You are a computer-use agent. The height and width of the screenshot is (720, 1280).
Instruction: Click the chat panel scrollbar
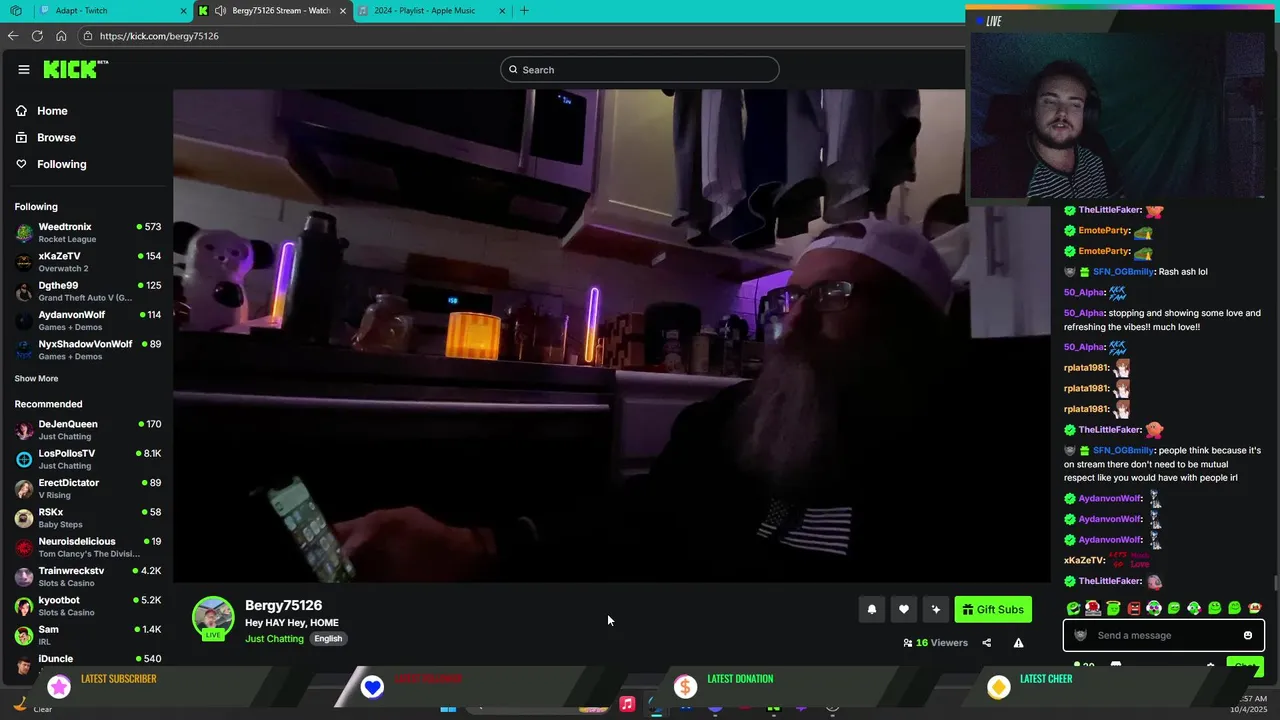point(1275,583)
